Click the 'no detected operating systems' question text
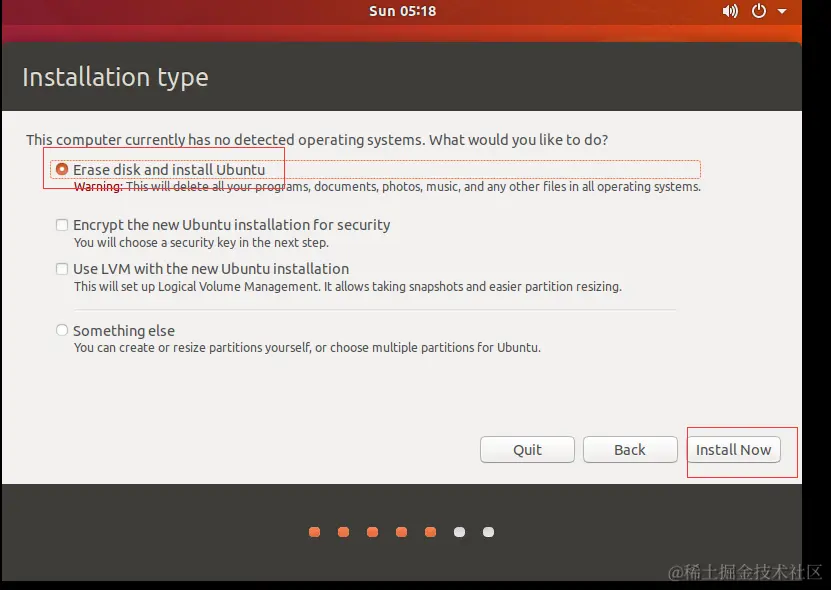Image resolution: width=831 pixels, height=590 pixels. [317, 140]
